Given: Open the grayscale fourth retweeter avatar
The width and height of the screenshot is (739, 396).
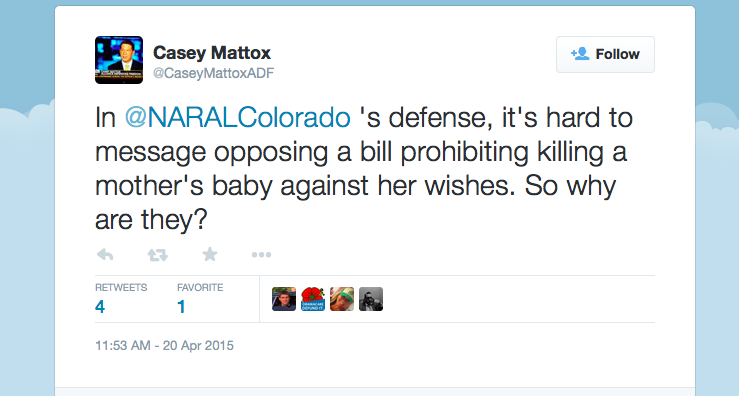Looking at the screenshot, I should tap(371, 299).
